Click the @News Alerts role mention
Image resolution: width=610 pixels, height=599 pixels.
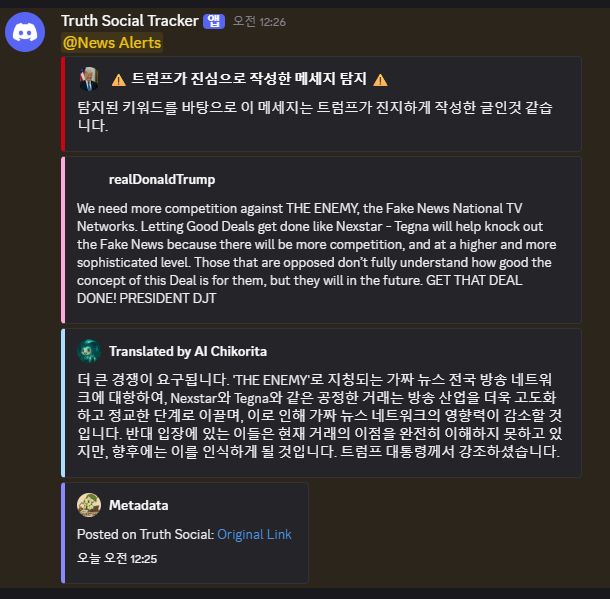point(112,42)
